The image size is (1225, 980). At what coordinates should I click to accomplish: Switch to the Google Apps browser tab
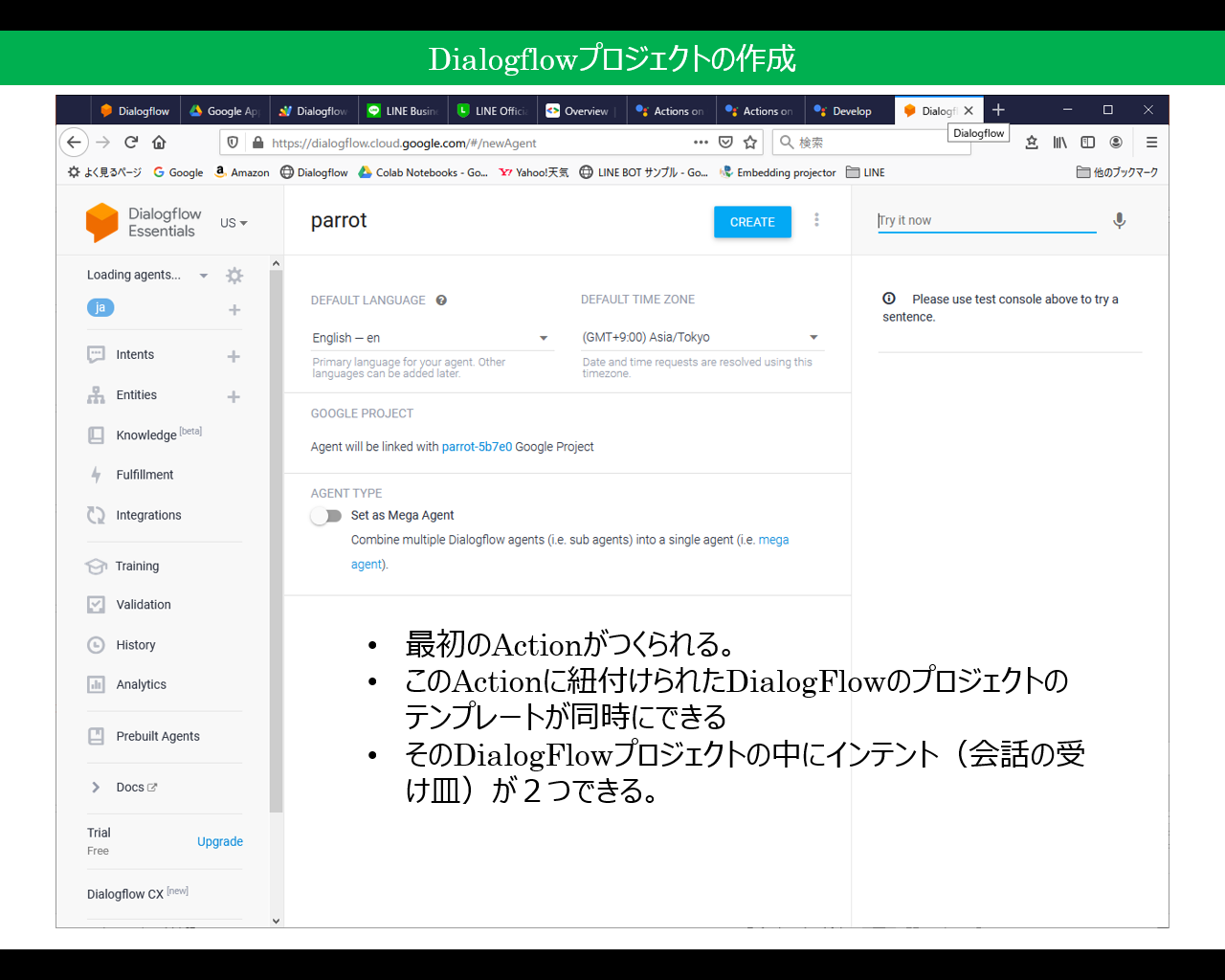[x=225, y=111]
